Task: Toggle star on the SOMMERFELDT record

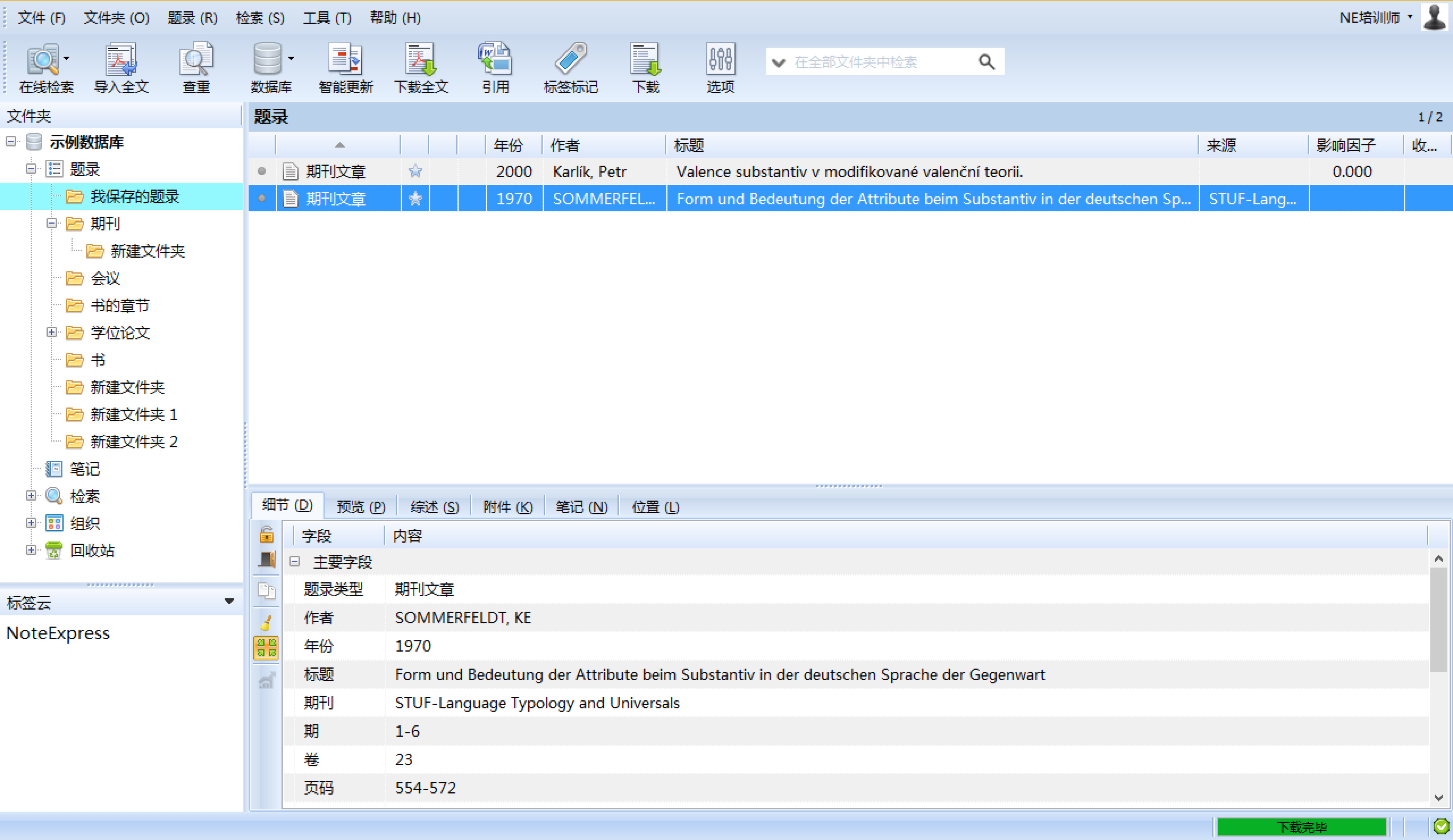Action: tap(415, 198)
